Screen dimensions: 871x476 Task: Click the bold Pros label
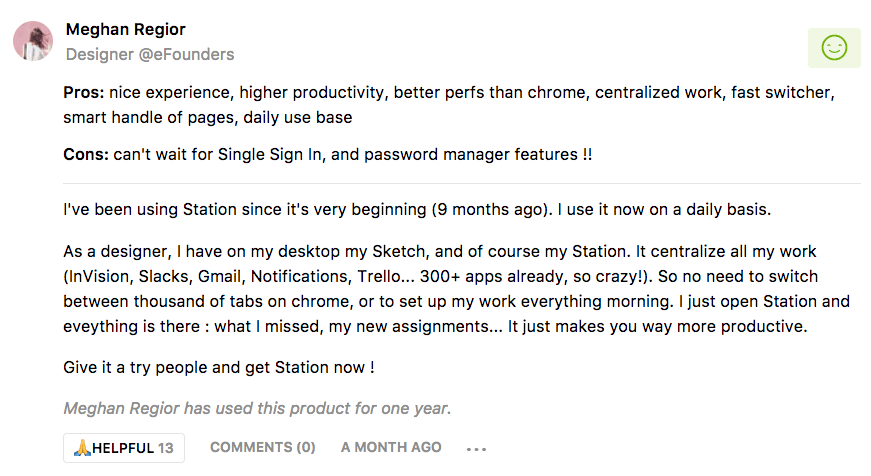83,93
